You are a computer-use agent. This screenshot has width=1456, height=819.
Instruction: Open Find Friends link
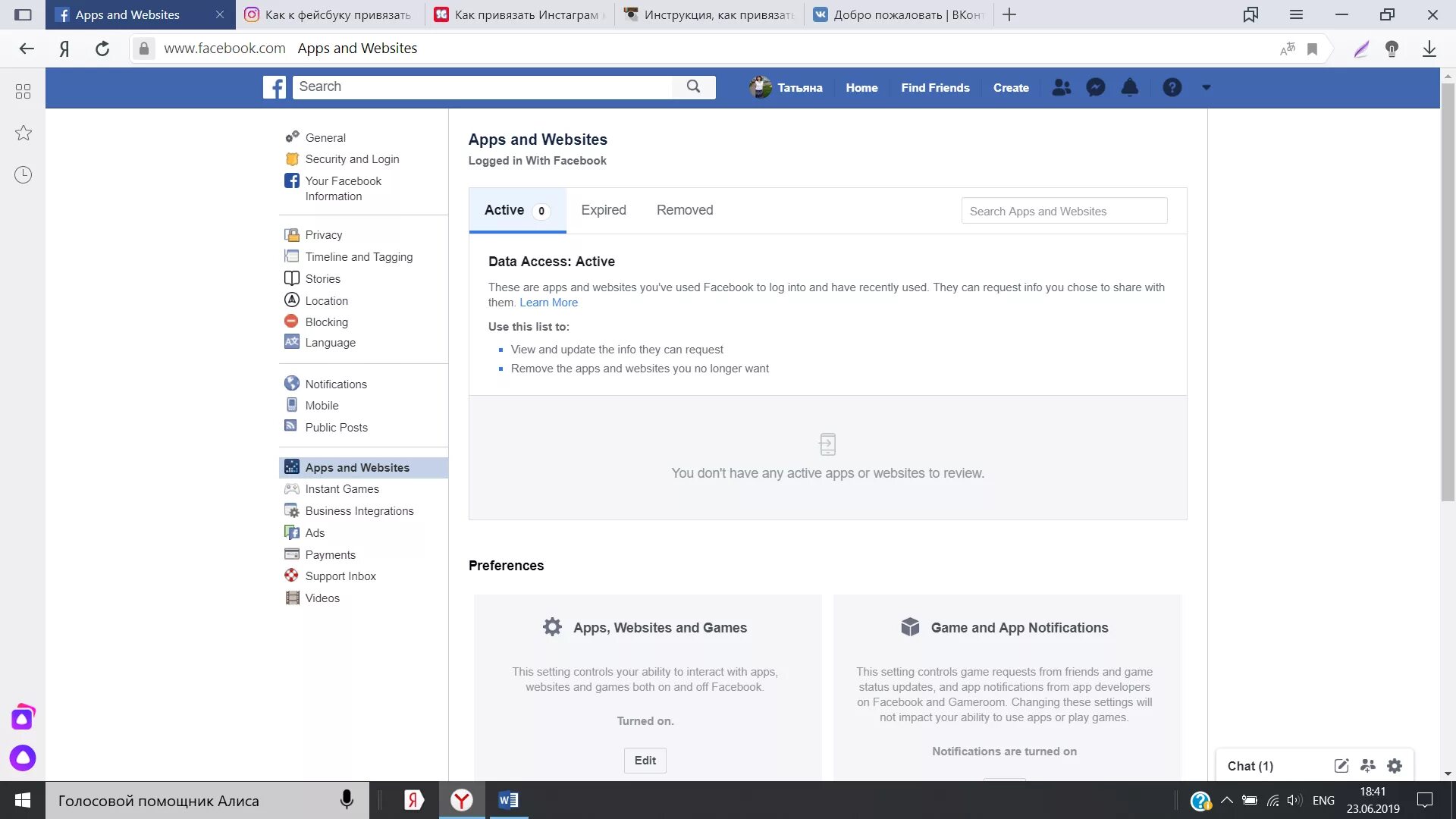[935, 87]
